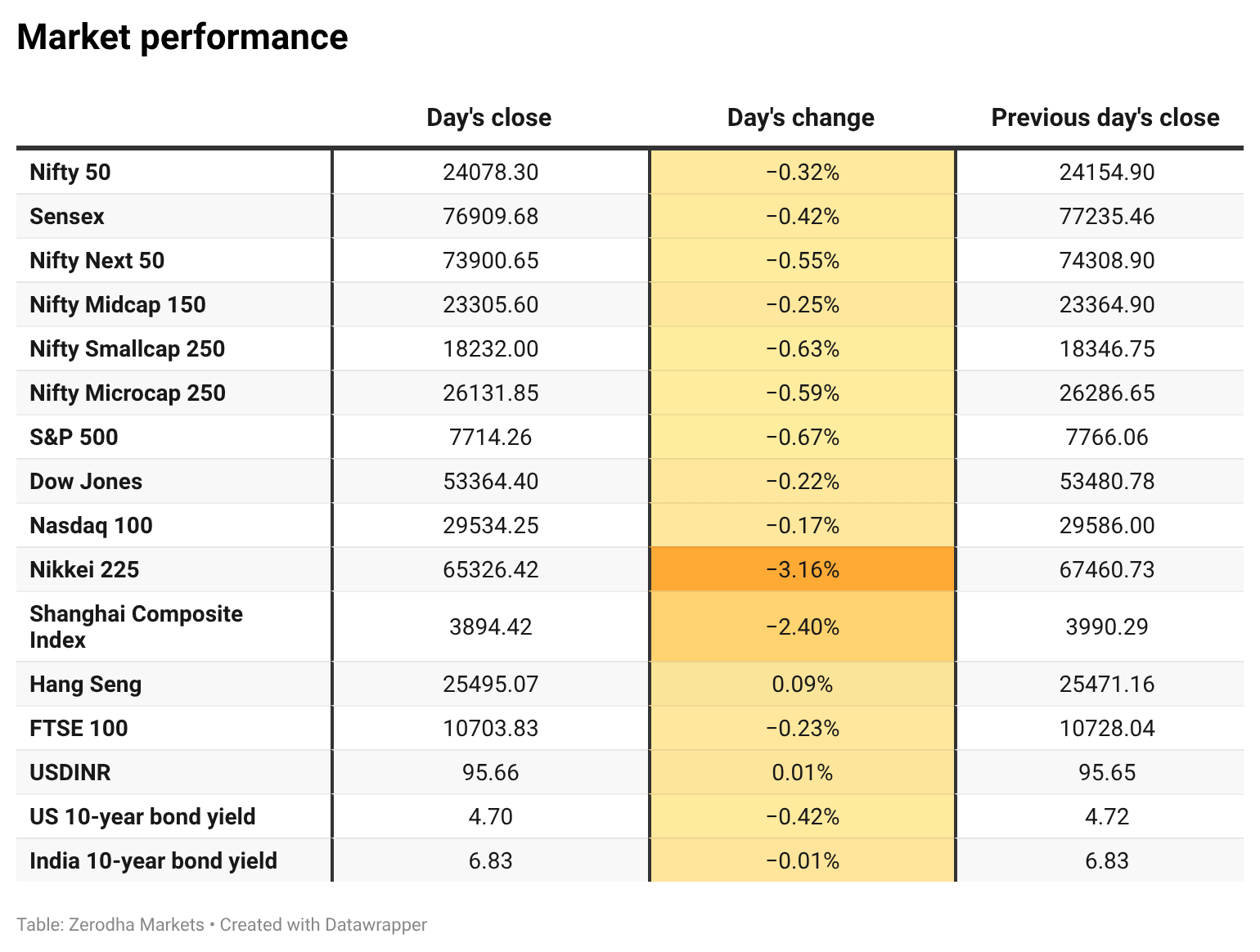1260x952 pixels.
Task: Click Nifty Smallcap 250 day's close value
Action: point(491,349)
